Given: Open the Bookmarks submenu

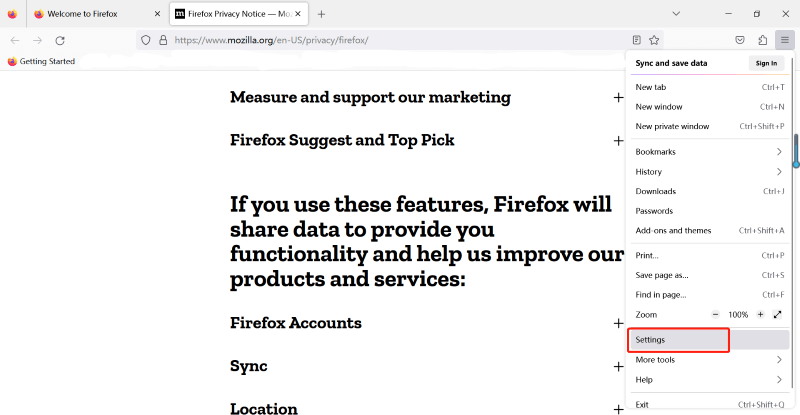Looking at the screenshot, I should click(x=709, y=152).
